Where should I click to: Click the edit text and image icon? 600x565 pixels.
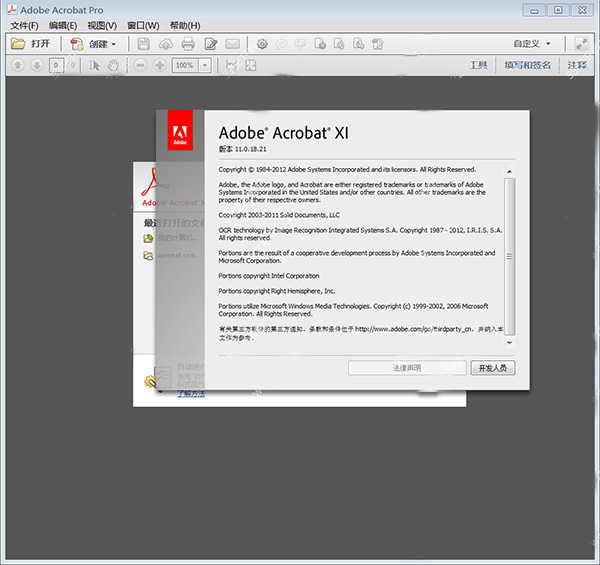coord(210,44)
